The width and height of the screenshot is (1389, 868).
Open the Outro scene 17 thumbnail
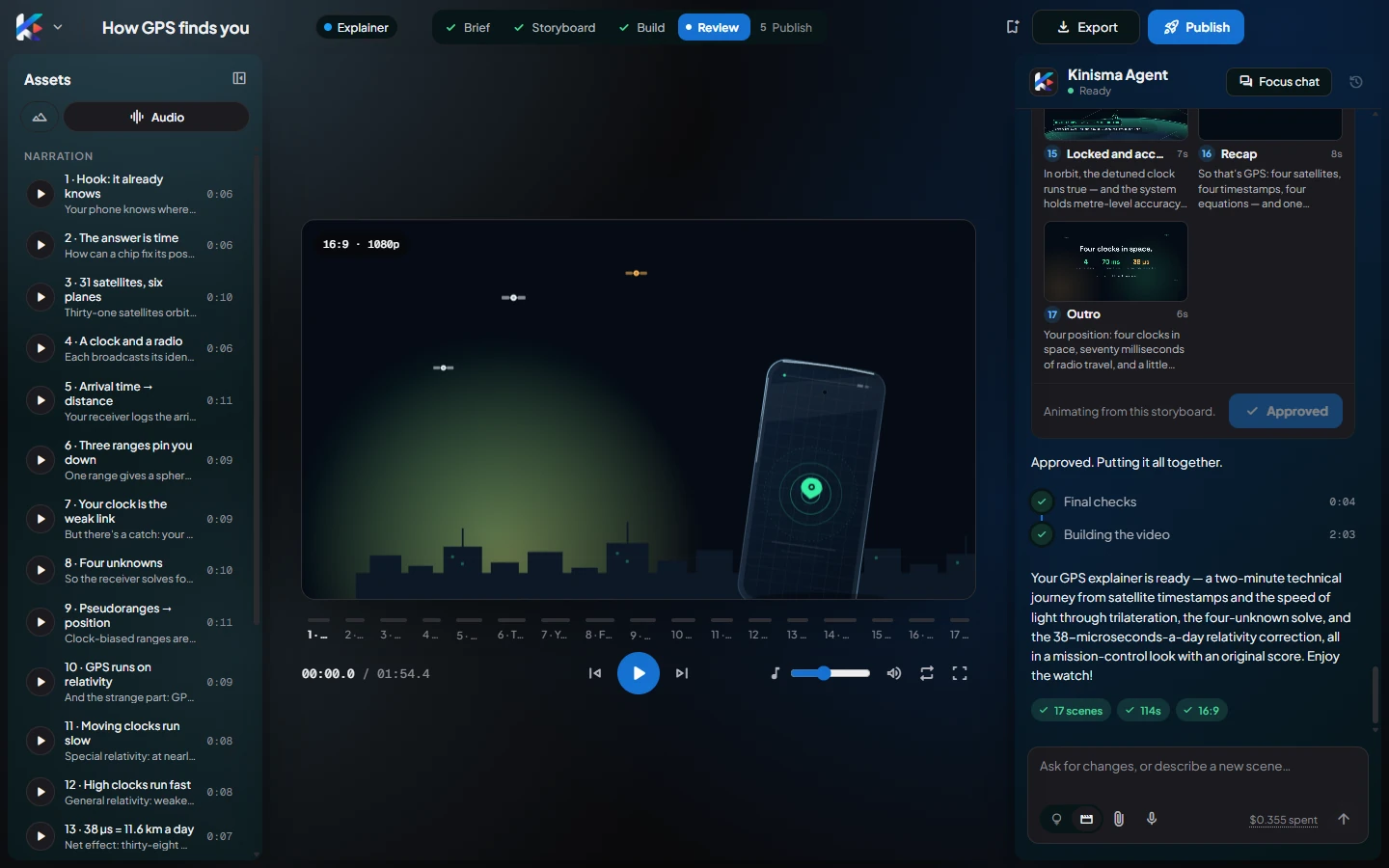[1116, 261]
